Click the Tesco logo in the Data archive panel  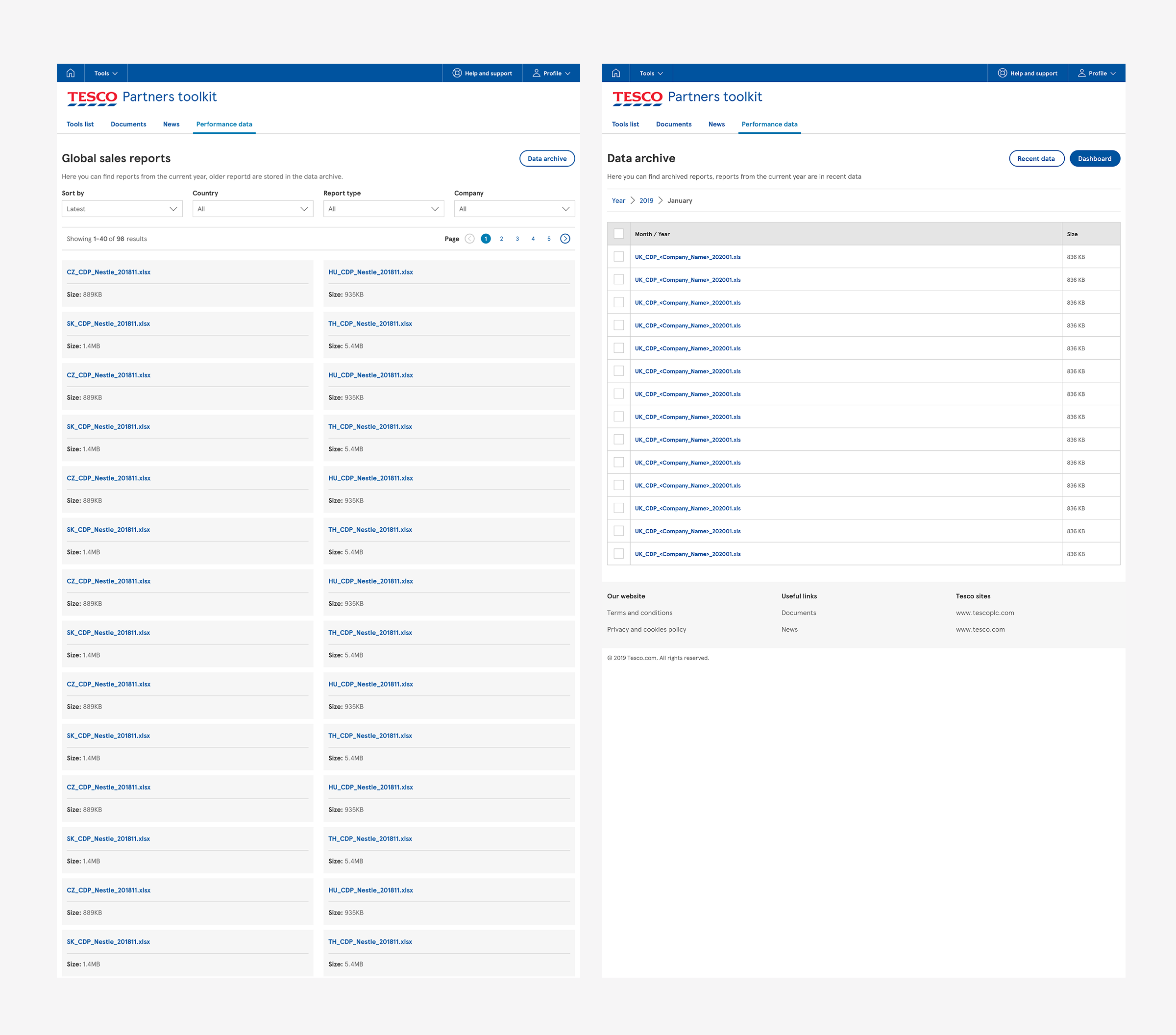click(637, 97)
